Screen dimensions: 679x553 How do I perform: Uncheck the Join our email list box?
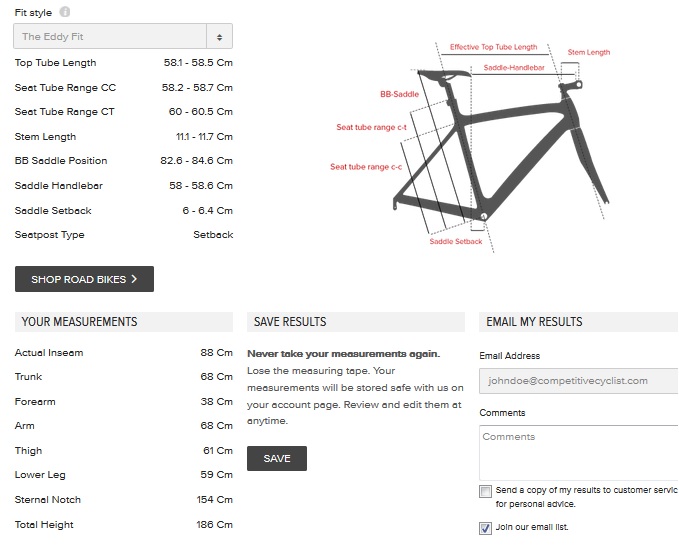point(486,528)
